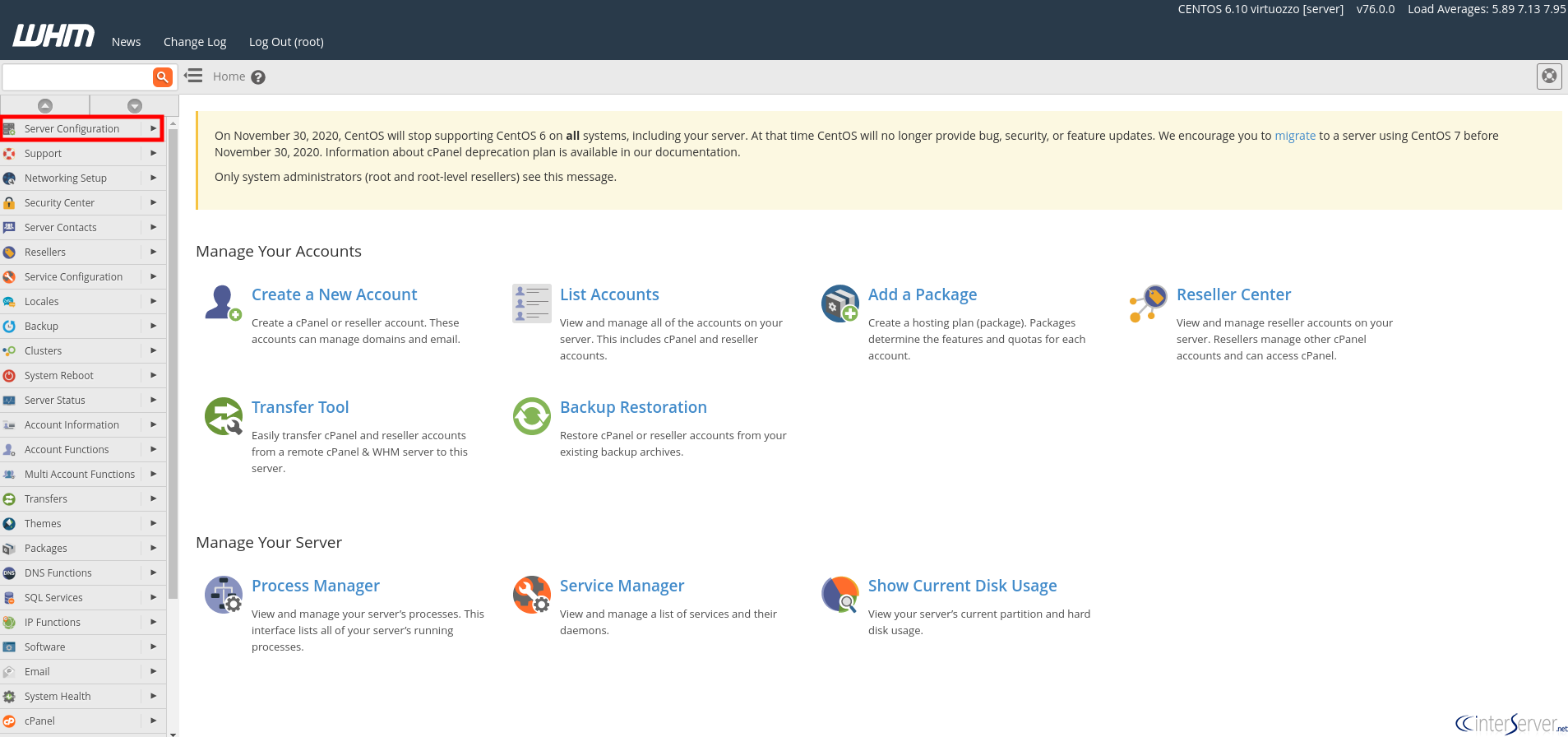This screenshot has height=737, width=1568.
Task: Expand all sidebar categories with down arrow
Action: pyautogui.click(x=135, y=105)
